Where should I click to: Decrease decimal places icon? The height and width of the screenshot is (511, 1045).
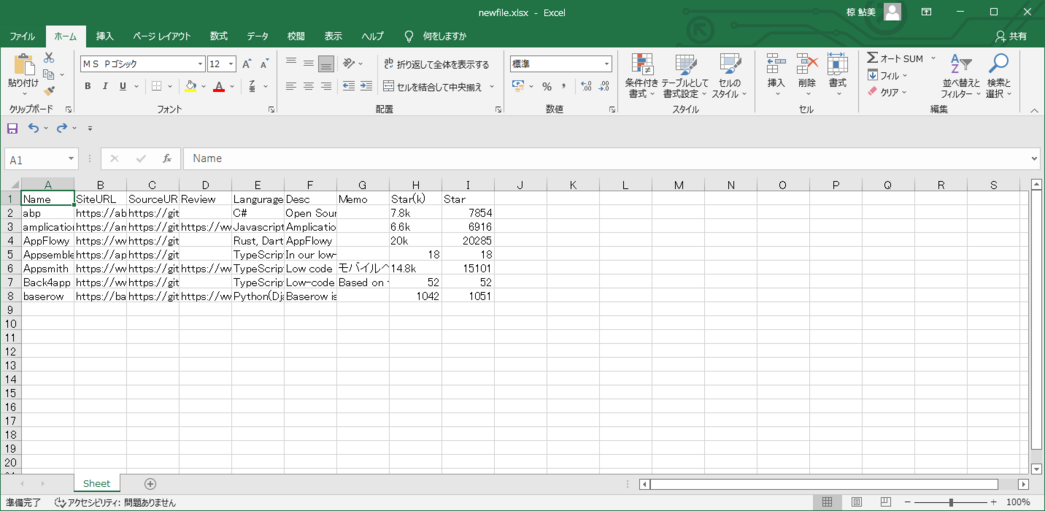tap(604, 86)
